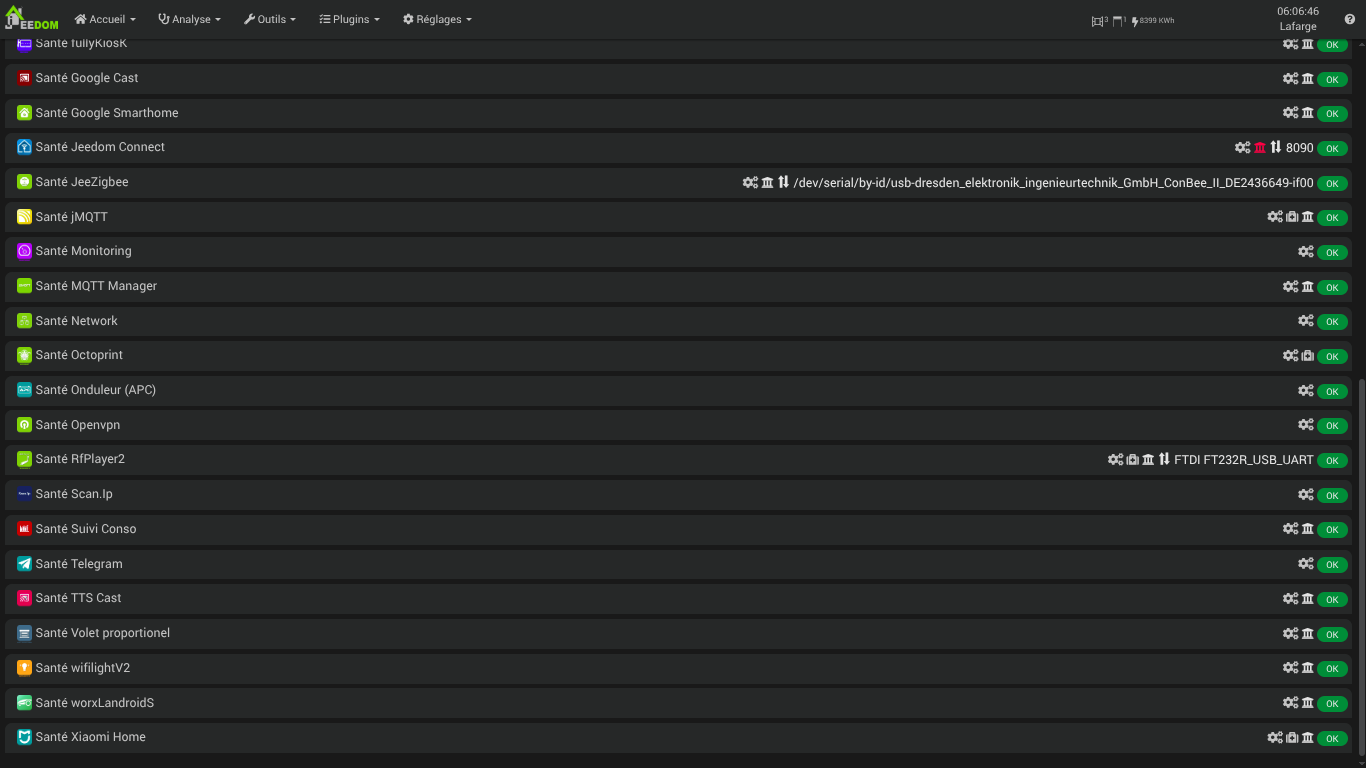Screen dimensions: 1366x768
Task: Click the Santé Google Smarthome plugin icon
Action: (24, 113)
